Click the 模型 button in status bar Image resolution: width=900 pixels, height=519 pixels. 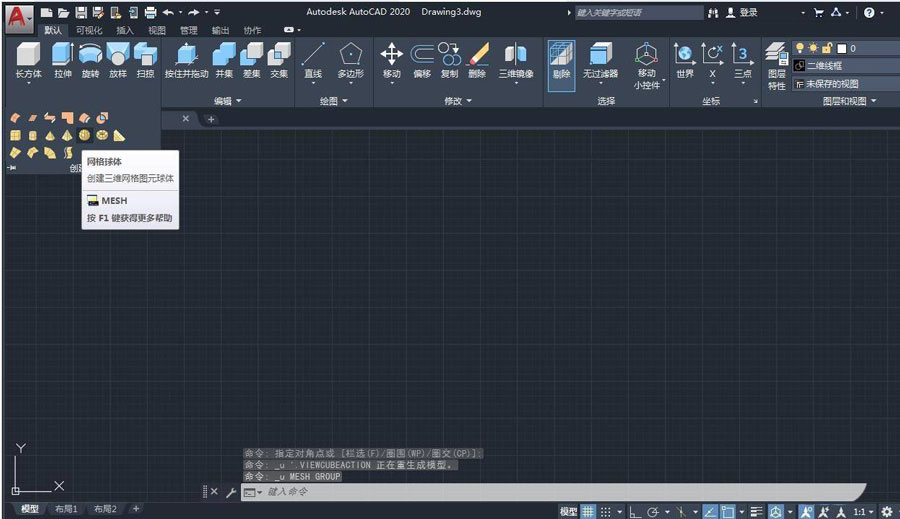click(568, 512)
